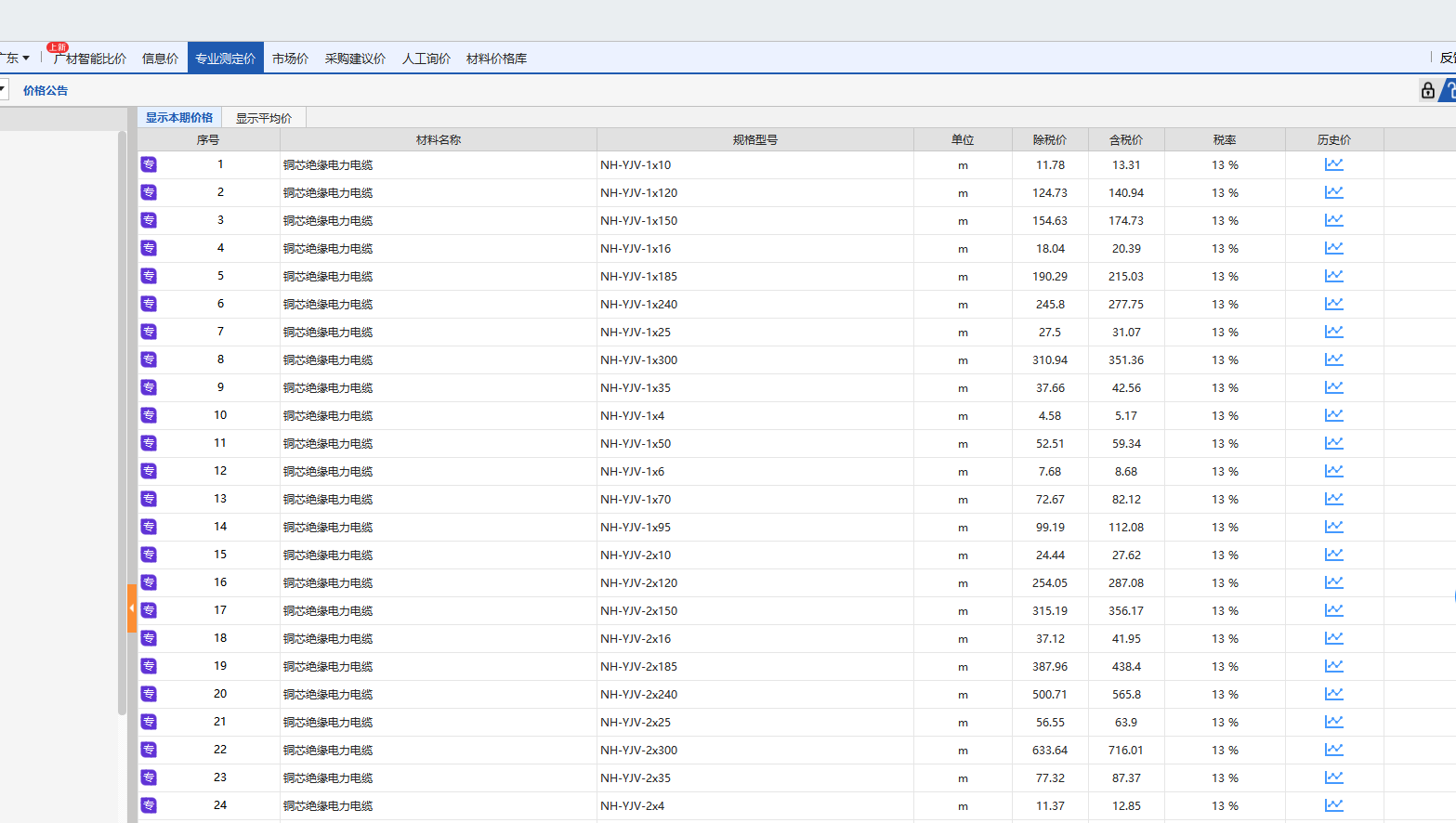Click purple badge icon in row 12
Viewport: 1456px width, 823px height.
tap(149, 471)
